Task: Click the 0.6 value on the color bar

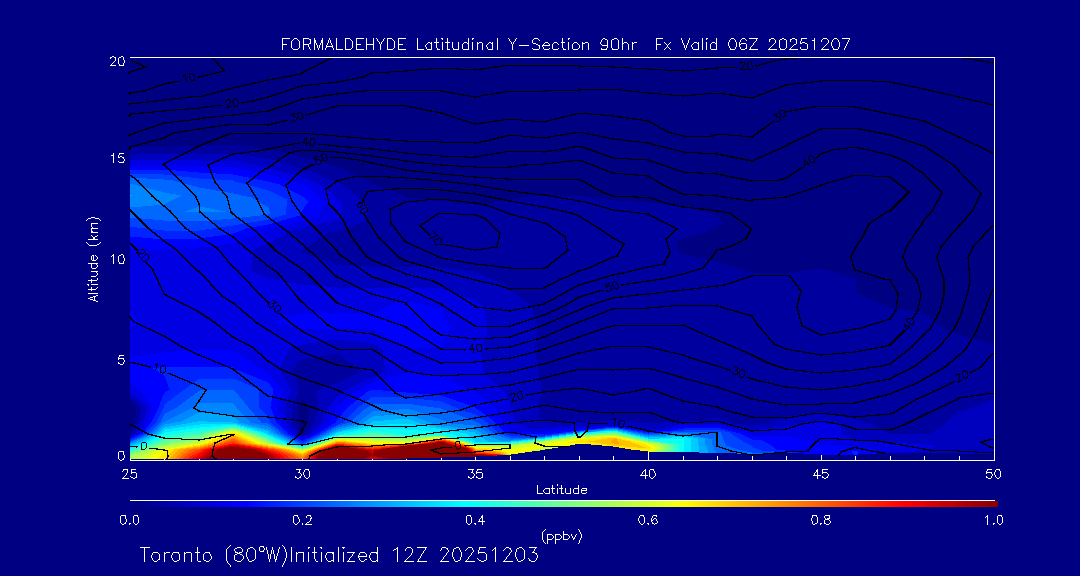Action: click(x=648, y=520)
